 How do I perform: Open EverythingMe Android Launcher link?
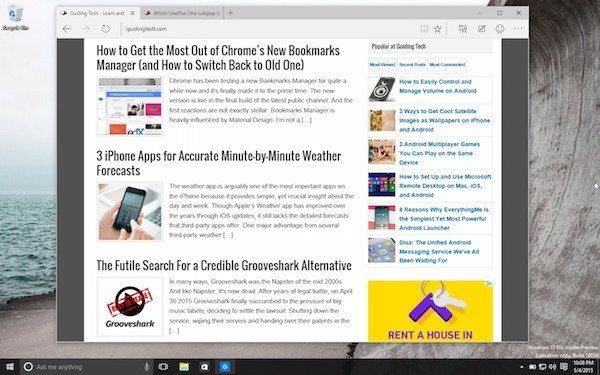pyautogui.click(x=444, y=218)
